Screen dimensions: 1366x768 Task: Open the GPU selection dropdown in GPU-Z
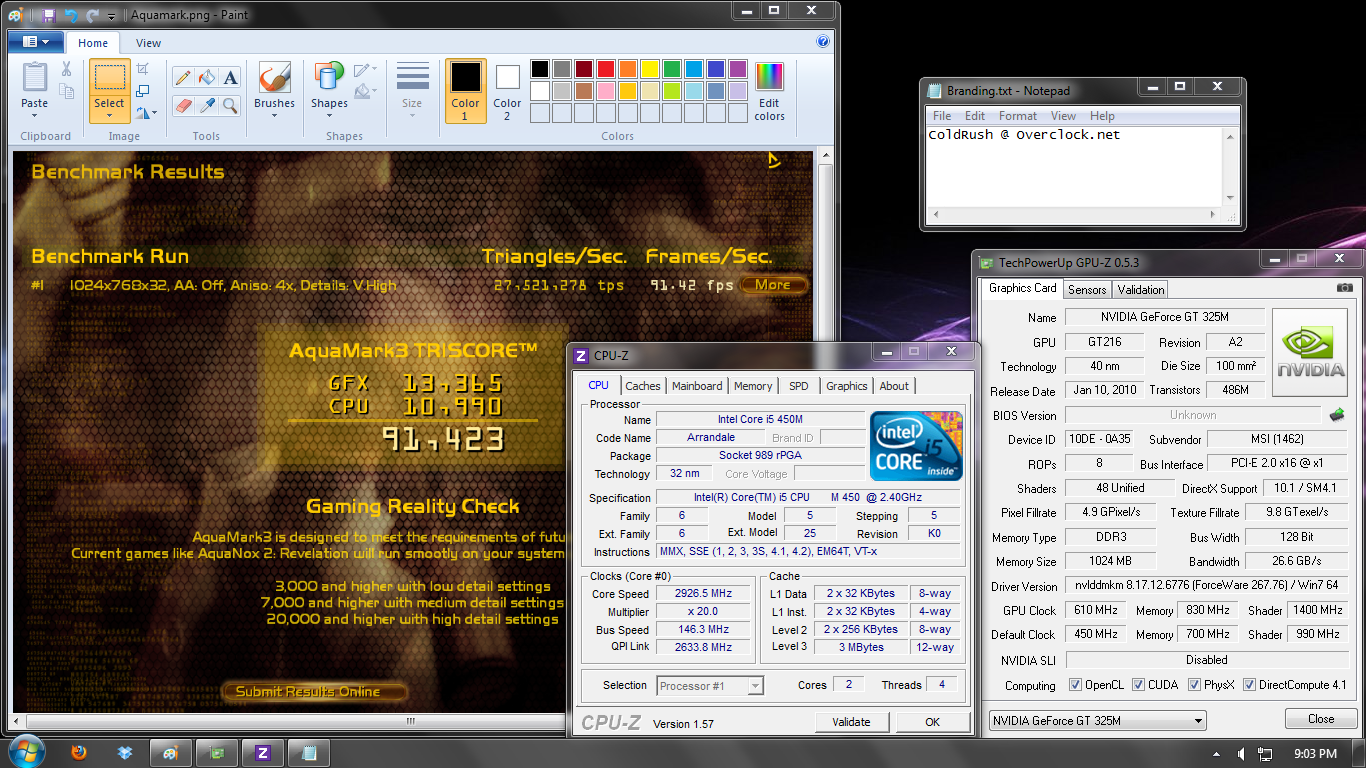[1098, 720]
